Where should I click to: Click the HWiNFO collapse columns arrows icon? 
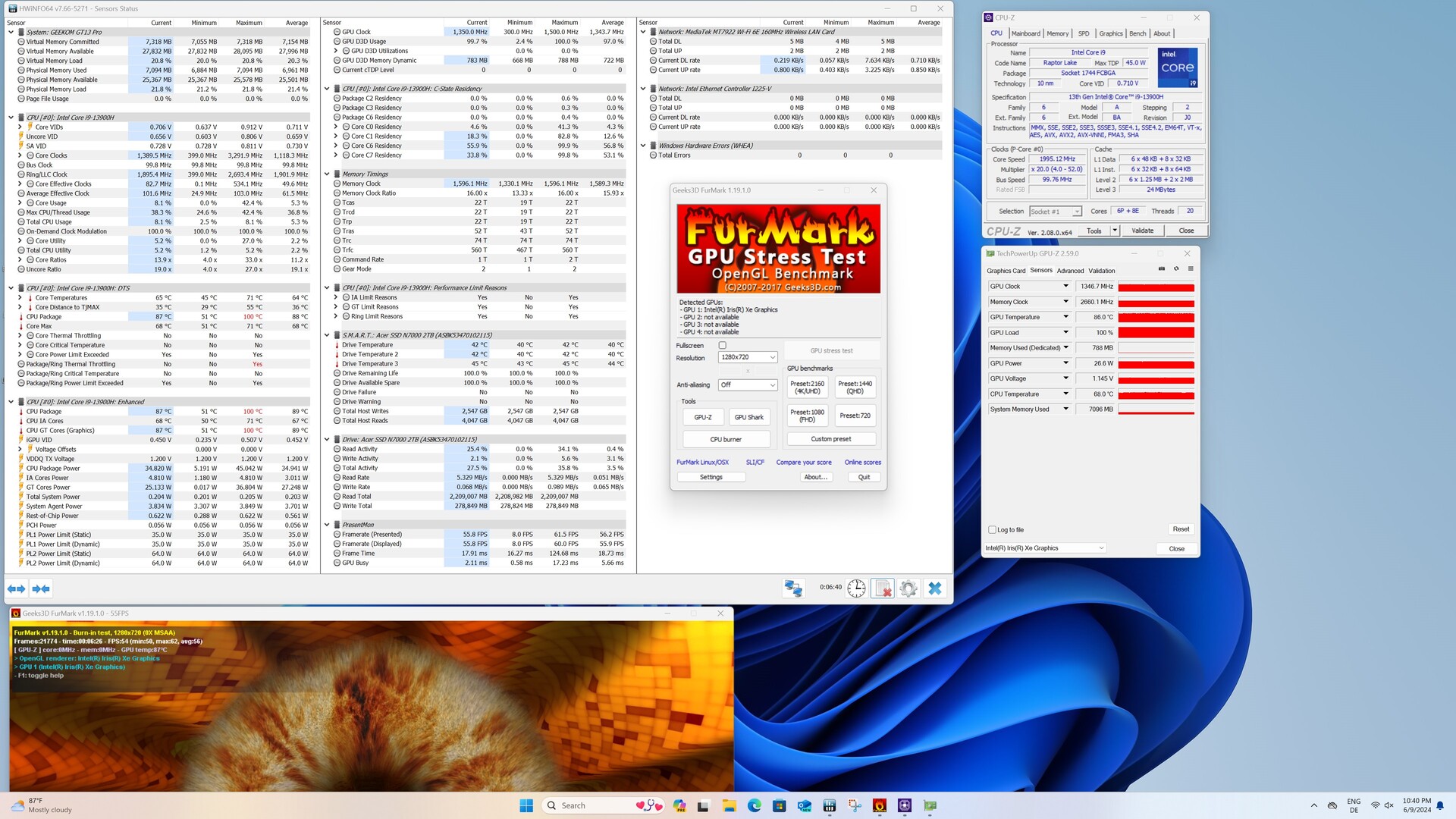pos(41,588)
